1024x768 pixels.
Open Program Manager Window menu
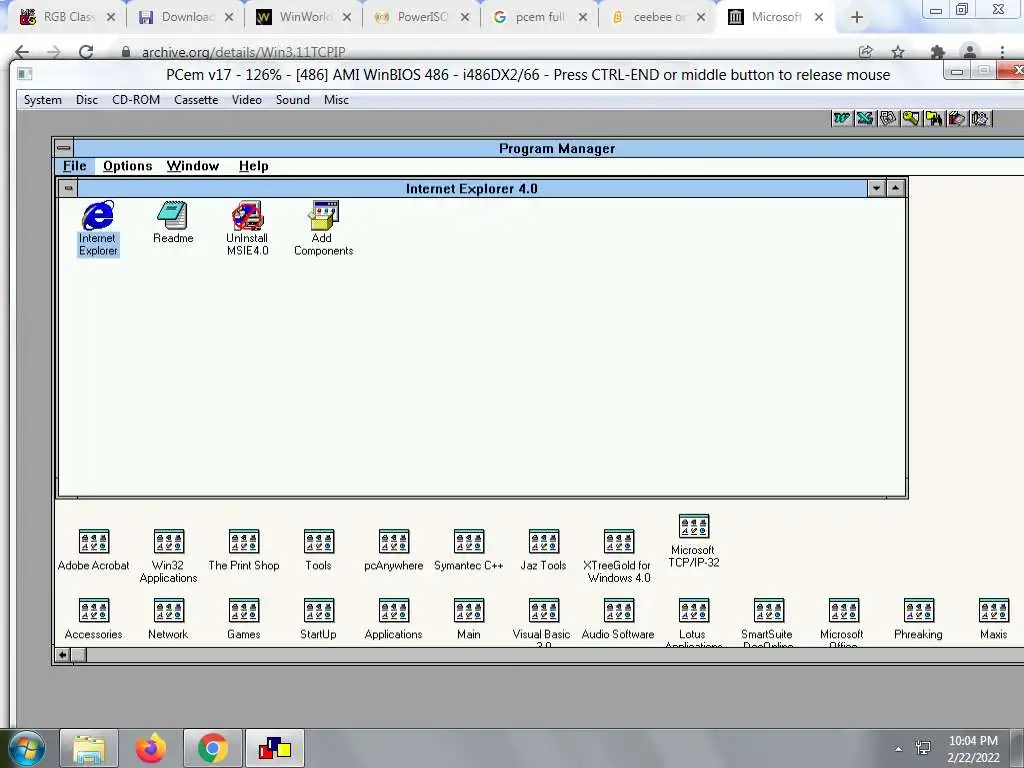pyautogui.click(x=193, y=166)
